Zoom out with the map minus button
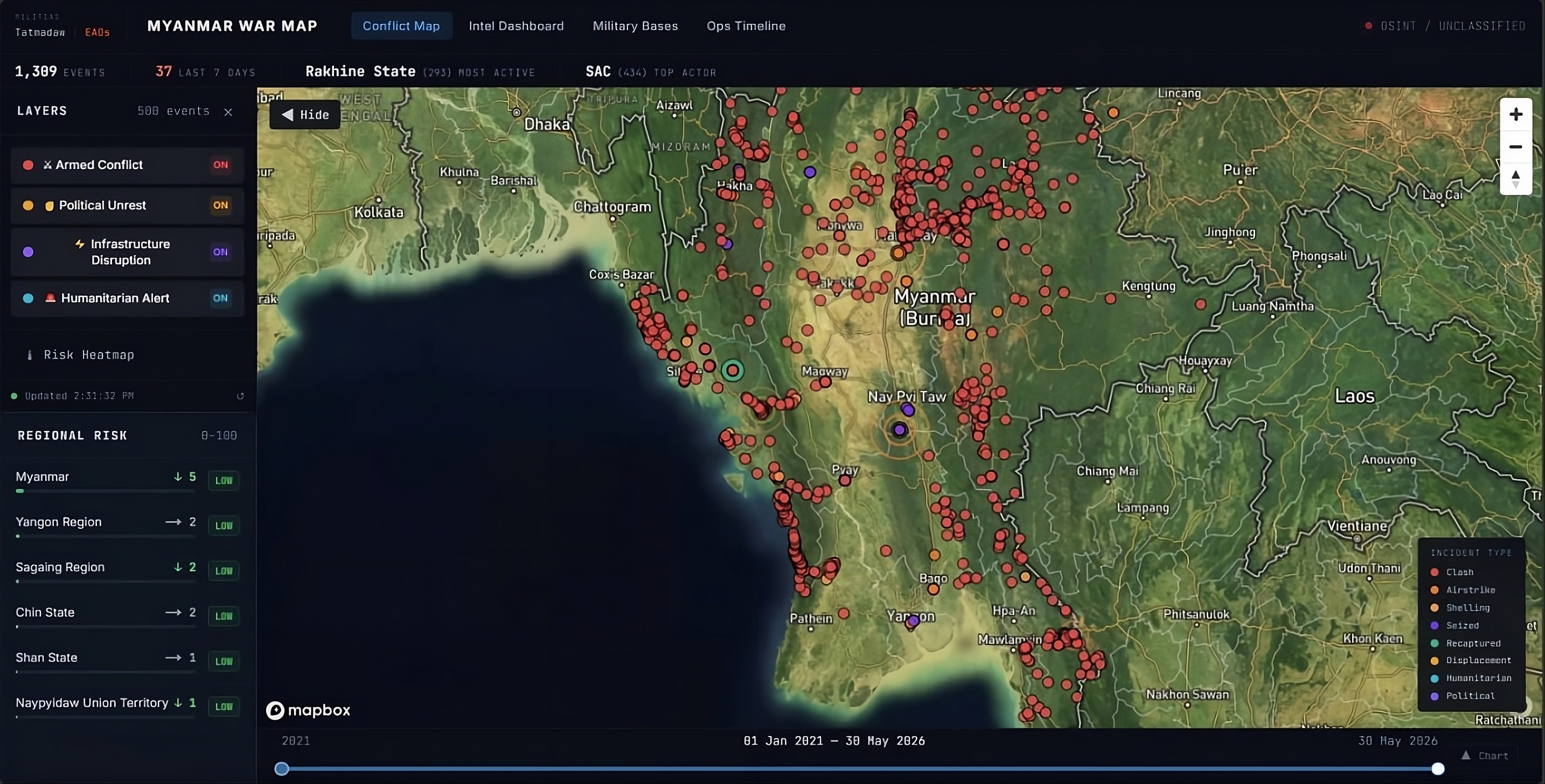 tap(1515, 147)
